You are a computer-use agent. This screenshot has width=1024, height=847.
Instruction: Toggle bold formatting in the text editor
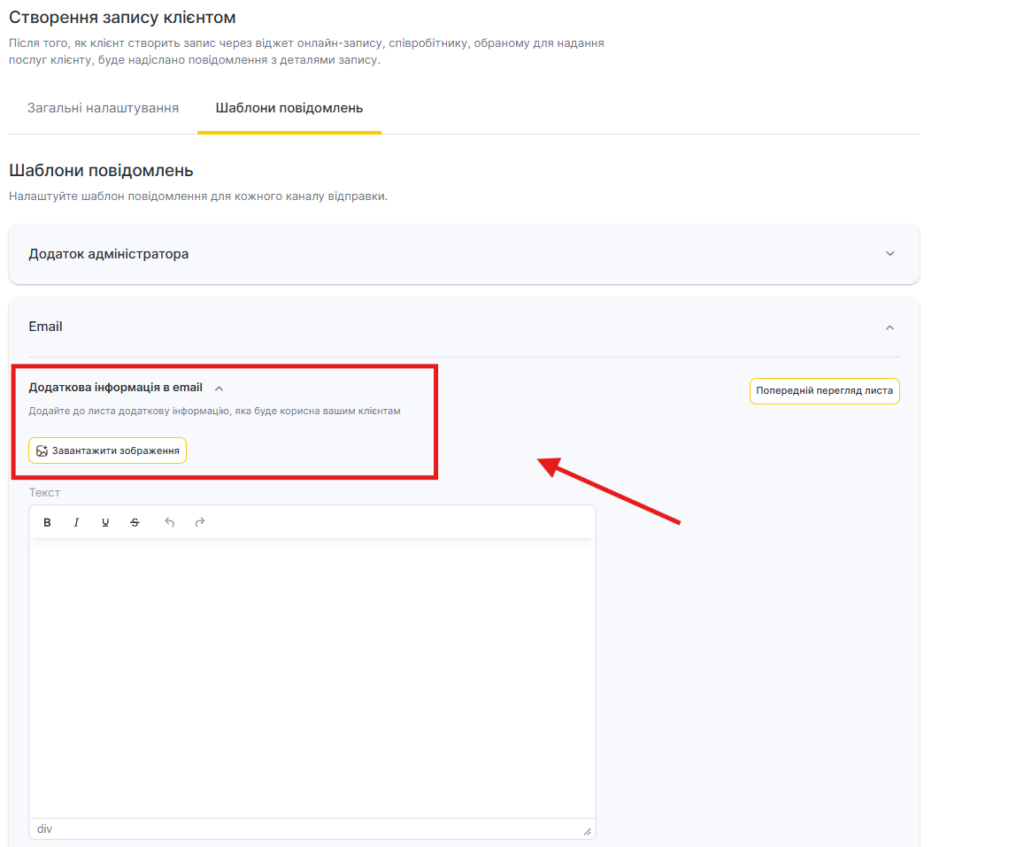click(x=47, y=523)
